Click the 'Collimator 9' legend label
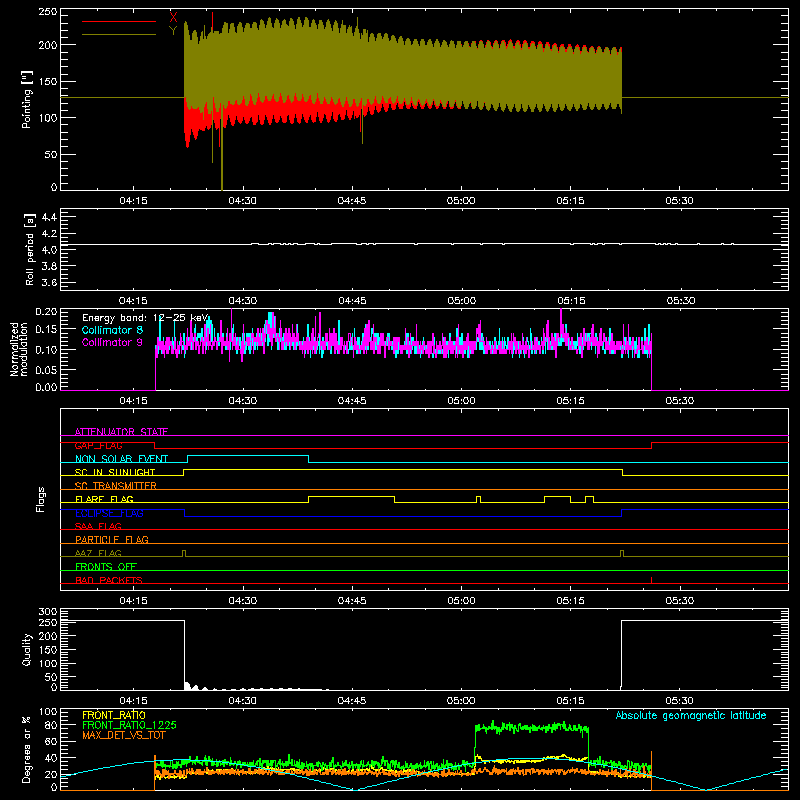Image resolution: width=800 pixels, height=800 pixels. 112,342
